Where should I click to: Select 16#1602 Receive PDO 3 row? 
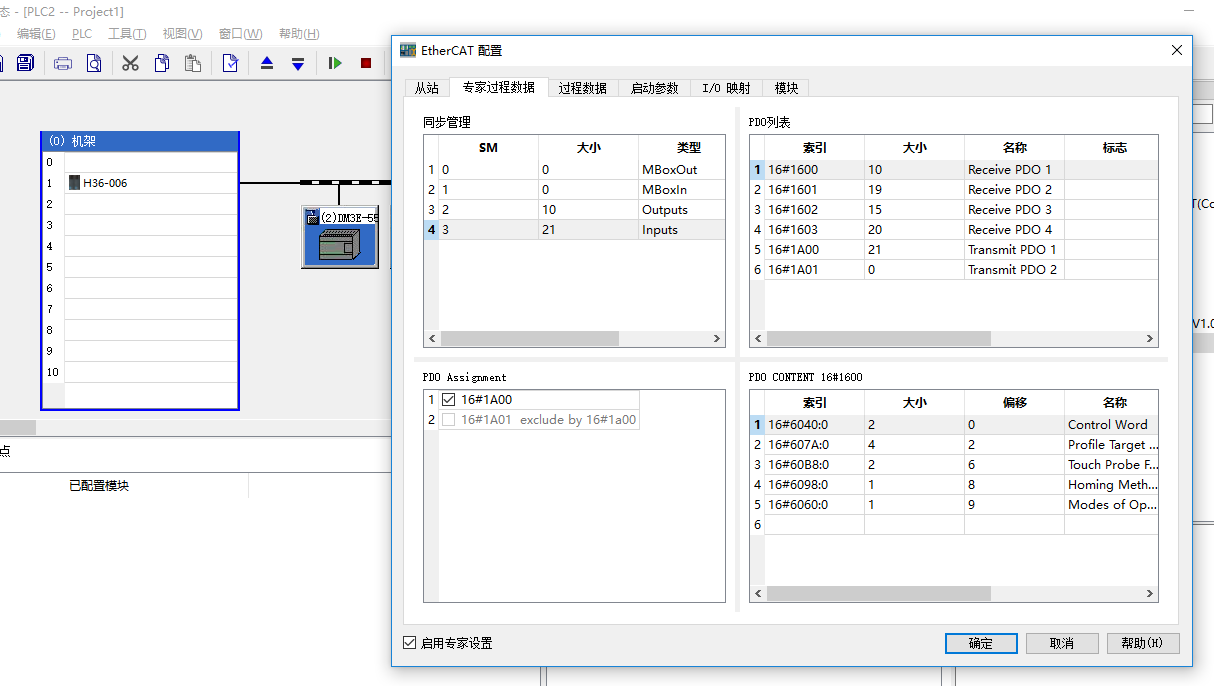(954, 210)
